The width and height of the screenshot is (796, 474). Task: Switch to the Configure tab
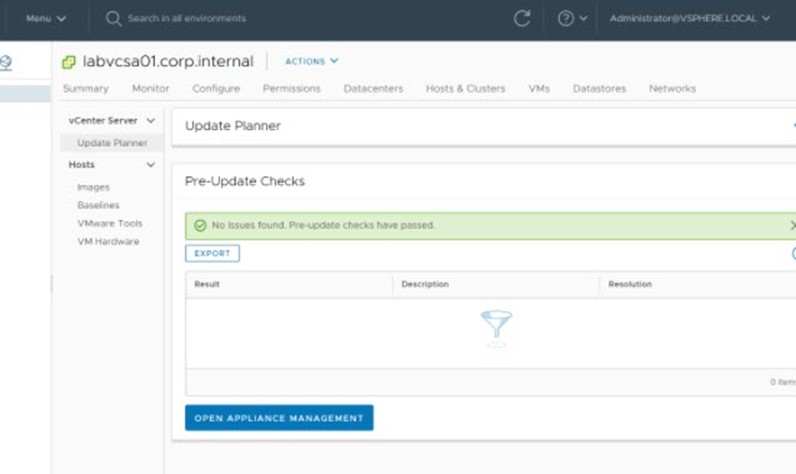pyautogui.click(x=216, y=89)
